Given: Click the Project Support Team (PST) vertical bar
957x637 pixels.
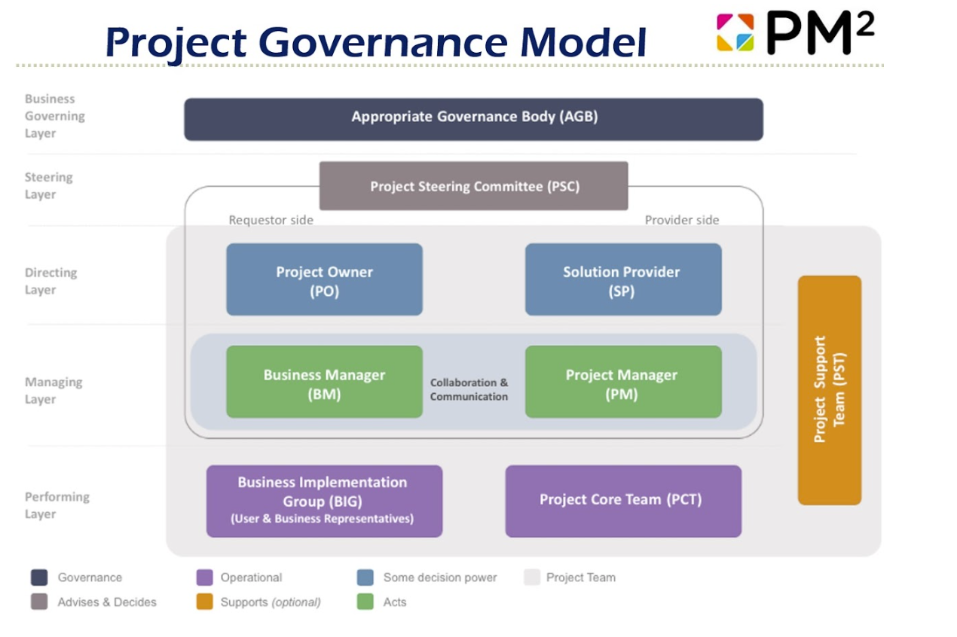Looking at the screenshot, I should click(x=828, y=389).
